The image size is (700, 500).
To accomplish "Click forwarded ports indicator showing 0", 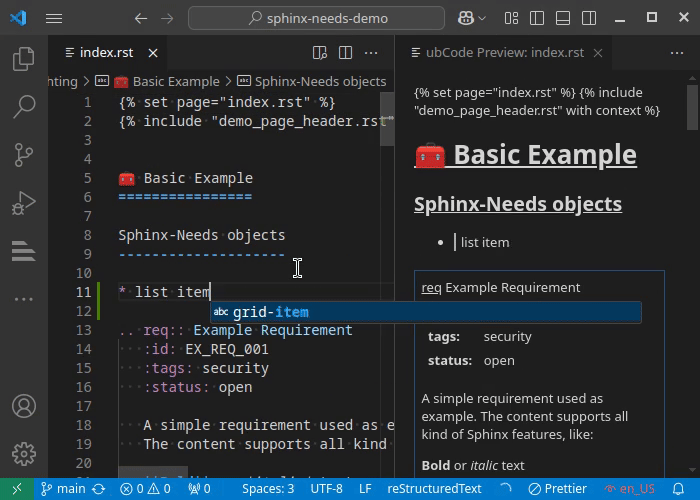I will coord(199,489).
